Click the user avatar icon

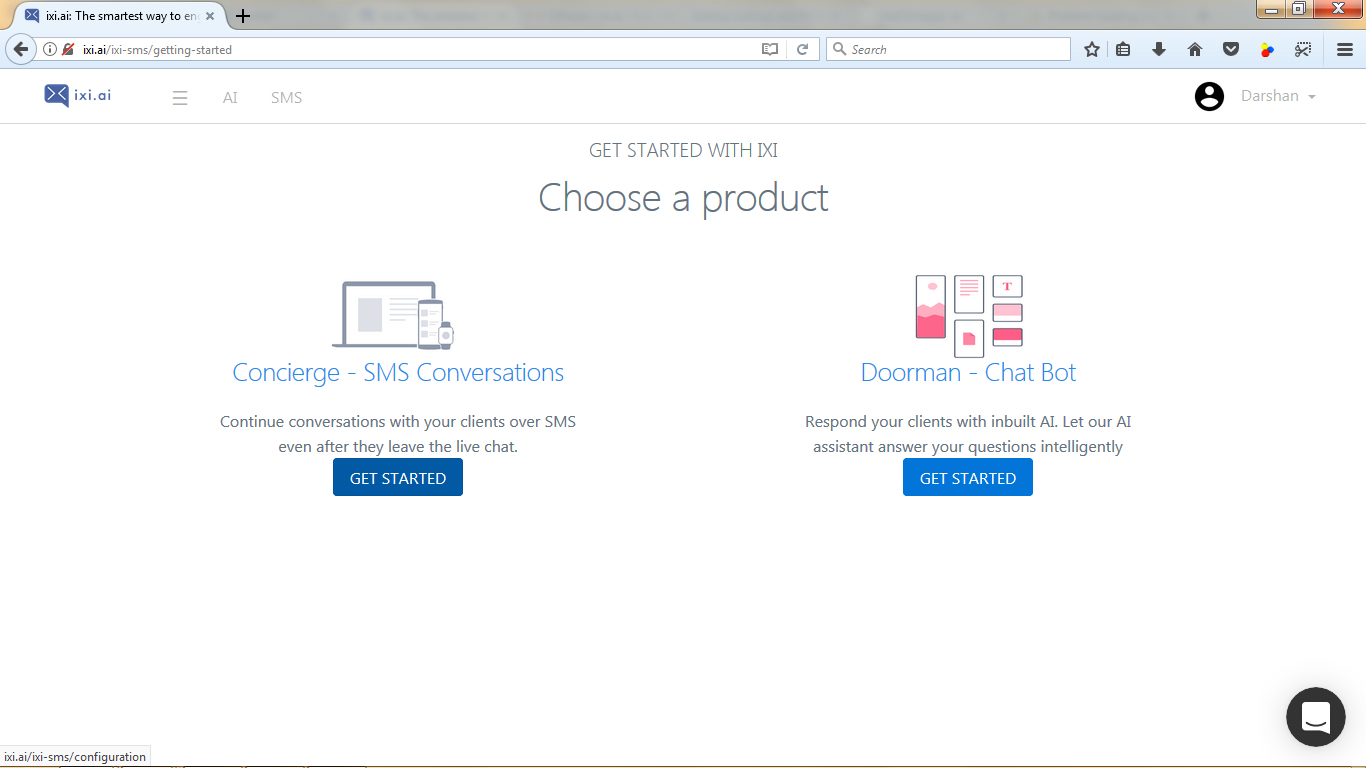tap(1209, 96)
